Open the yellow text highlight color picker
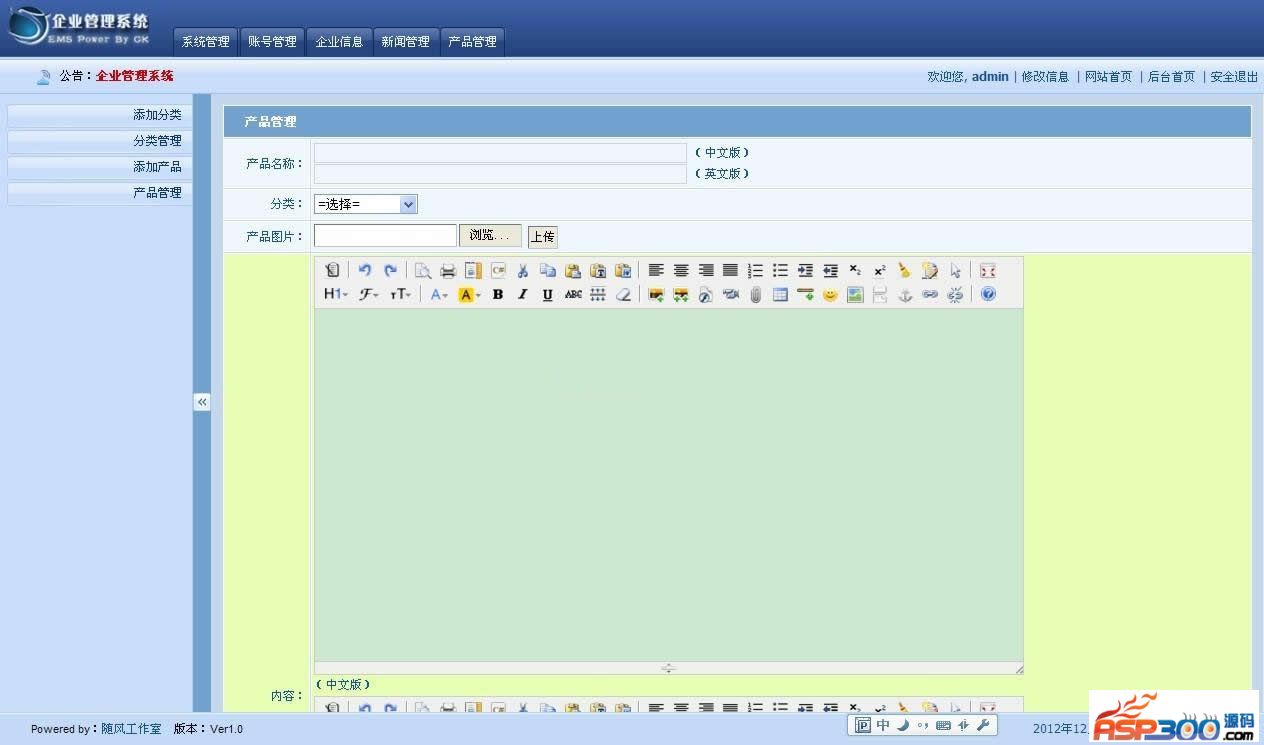 (x=469, y=294)
